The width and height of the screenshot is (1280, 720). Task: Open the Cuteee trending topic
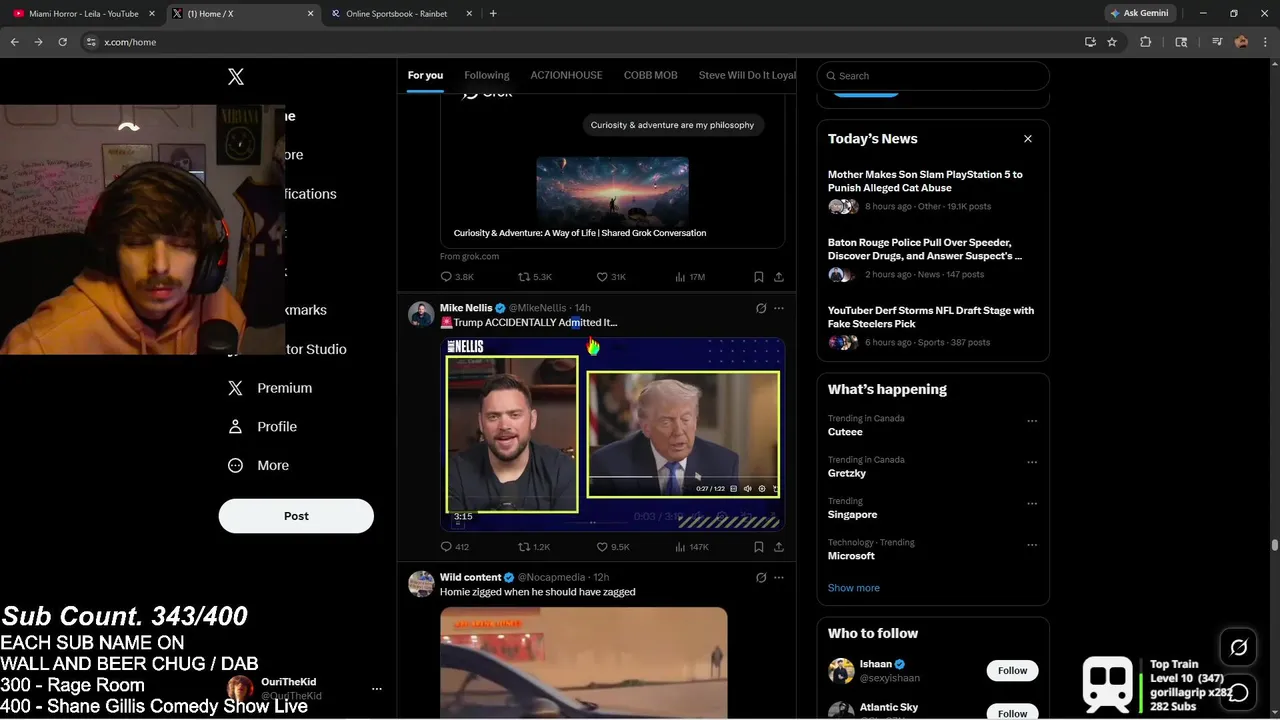click(845, 432)
